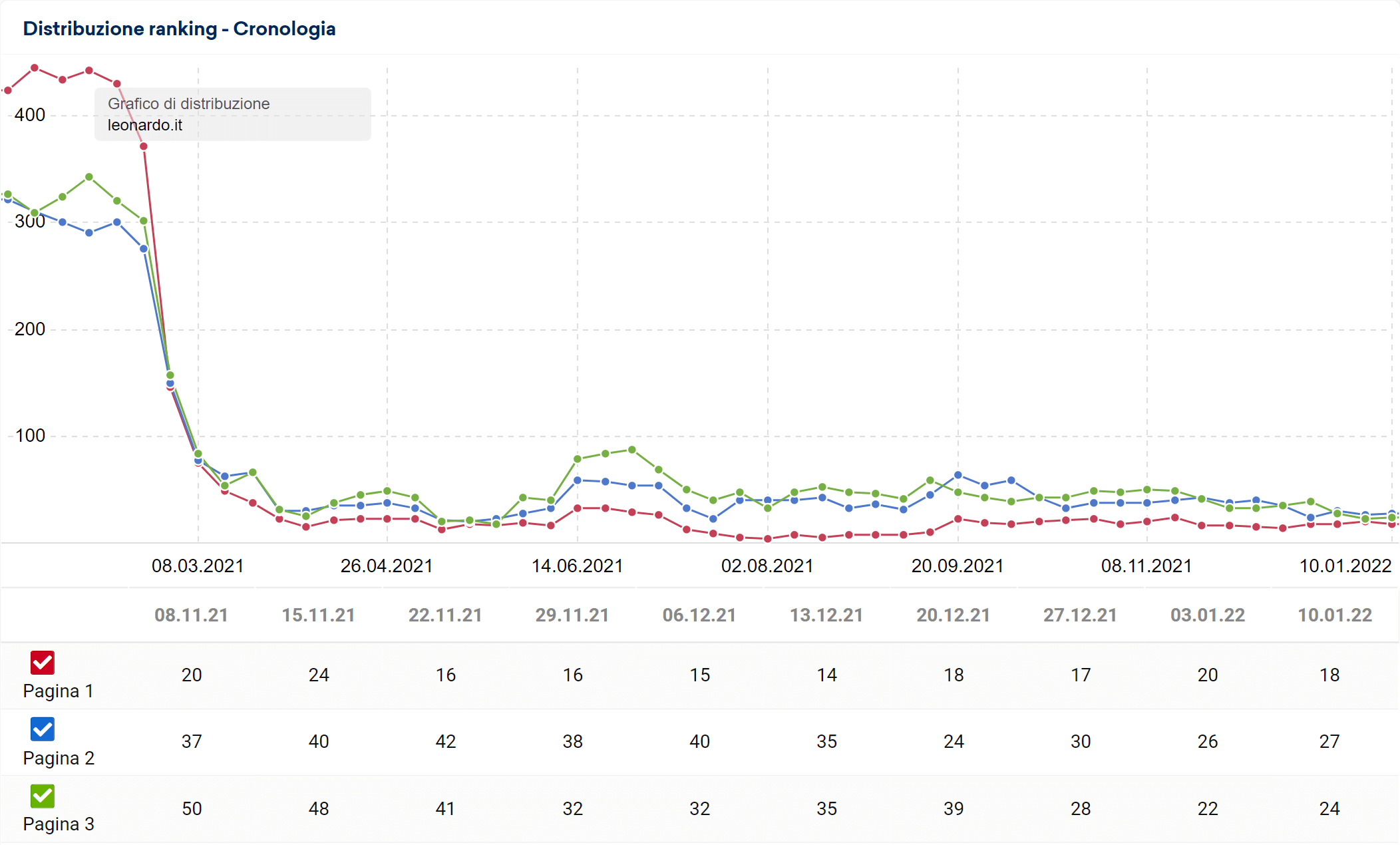Click Pagina 3 value 39 for 20.12.21
This screenshot has height=845, width=1400.
click(x=954, y=809)
